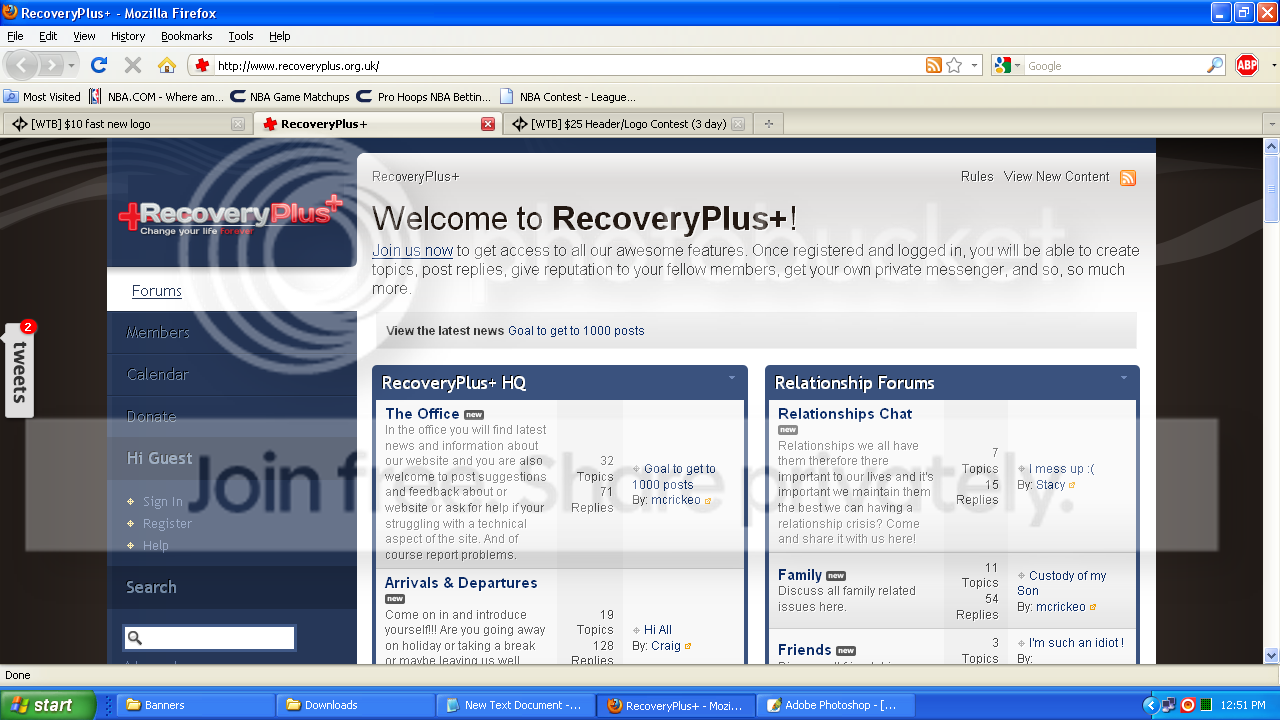Click the Adblock Plus ABP icon
1280x720 pixels.
tap(1247, 65)
